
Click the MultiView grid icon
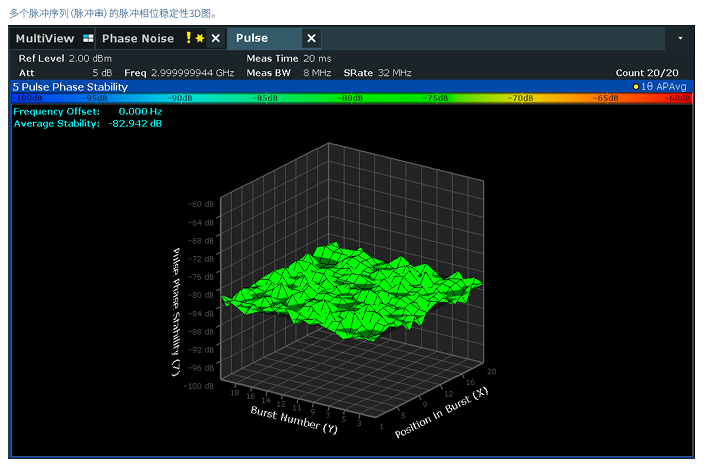tap(88, 38)
